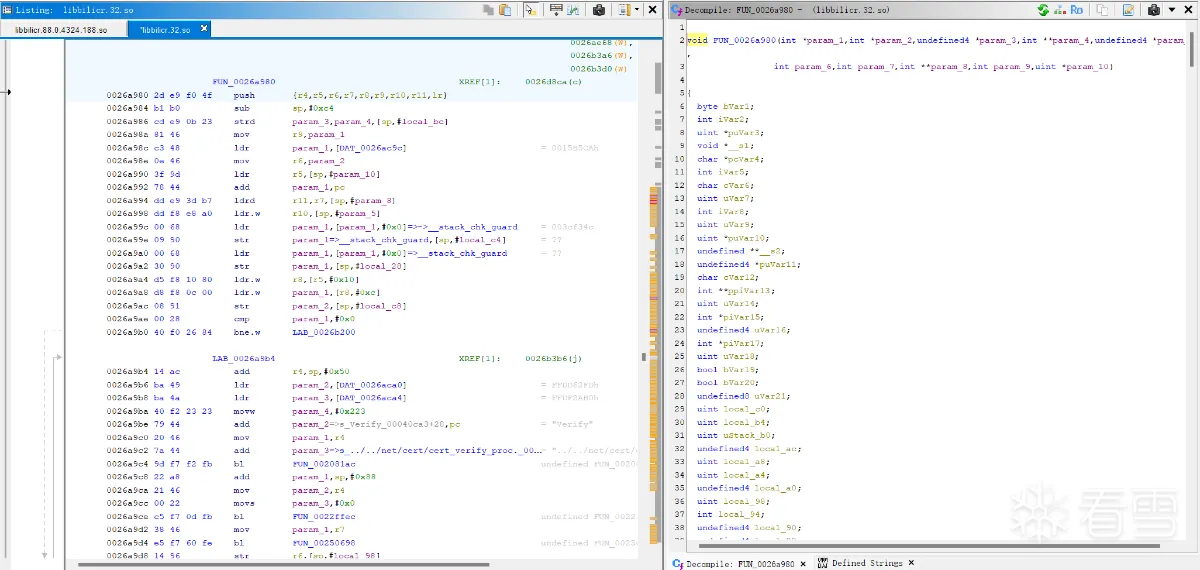Toggle the Listing overview margin icon
Viewport: 1200px width, 570px height.
(623, 10)
